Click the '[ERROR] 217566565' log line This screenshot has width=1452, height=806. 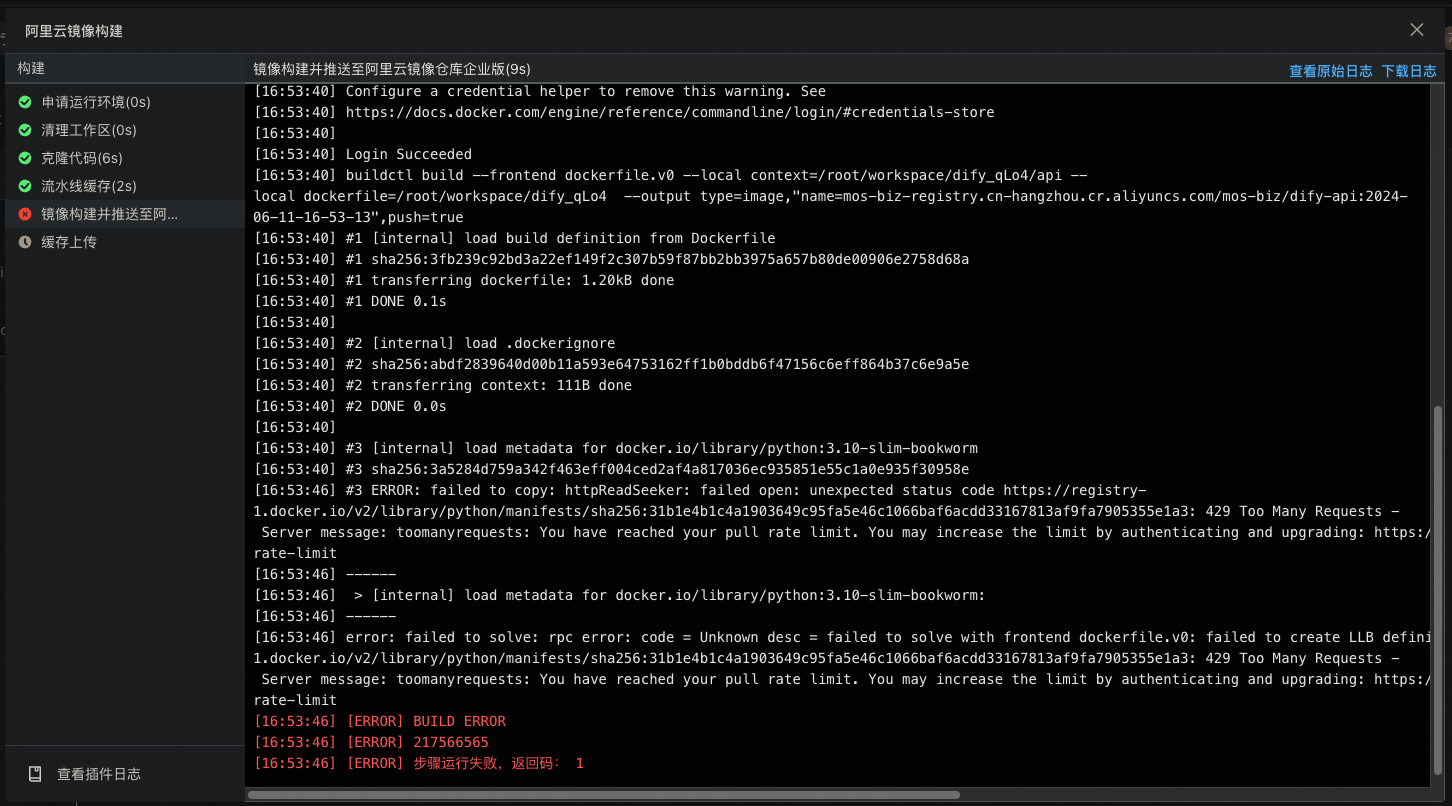coord(371,742)
